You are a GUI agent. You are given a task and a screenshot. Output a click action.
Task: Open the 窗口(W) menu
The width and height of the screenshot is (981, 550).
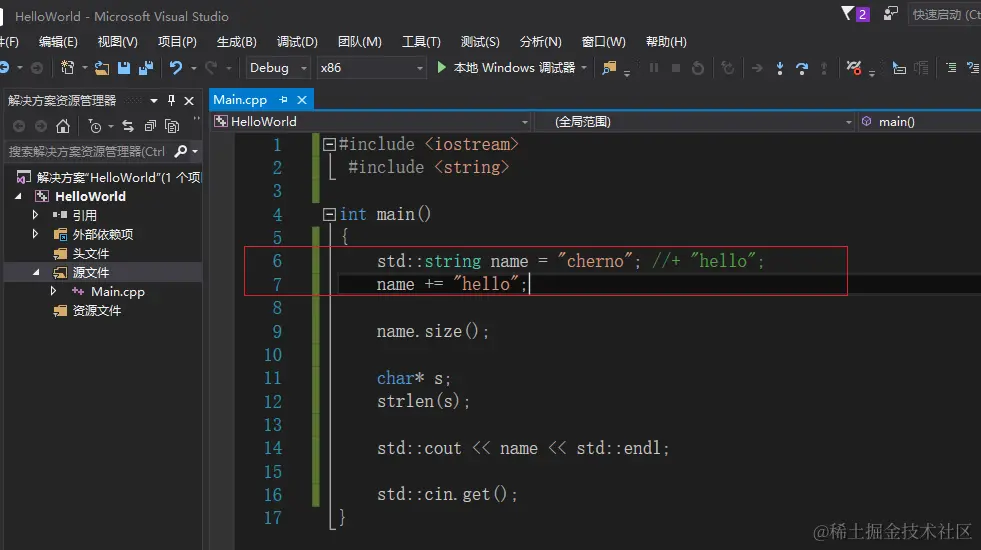click(x=603, y=42)
